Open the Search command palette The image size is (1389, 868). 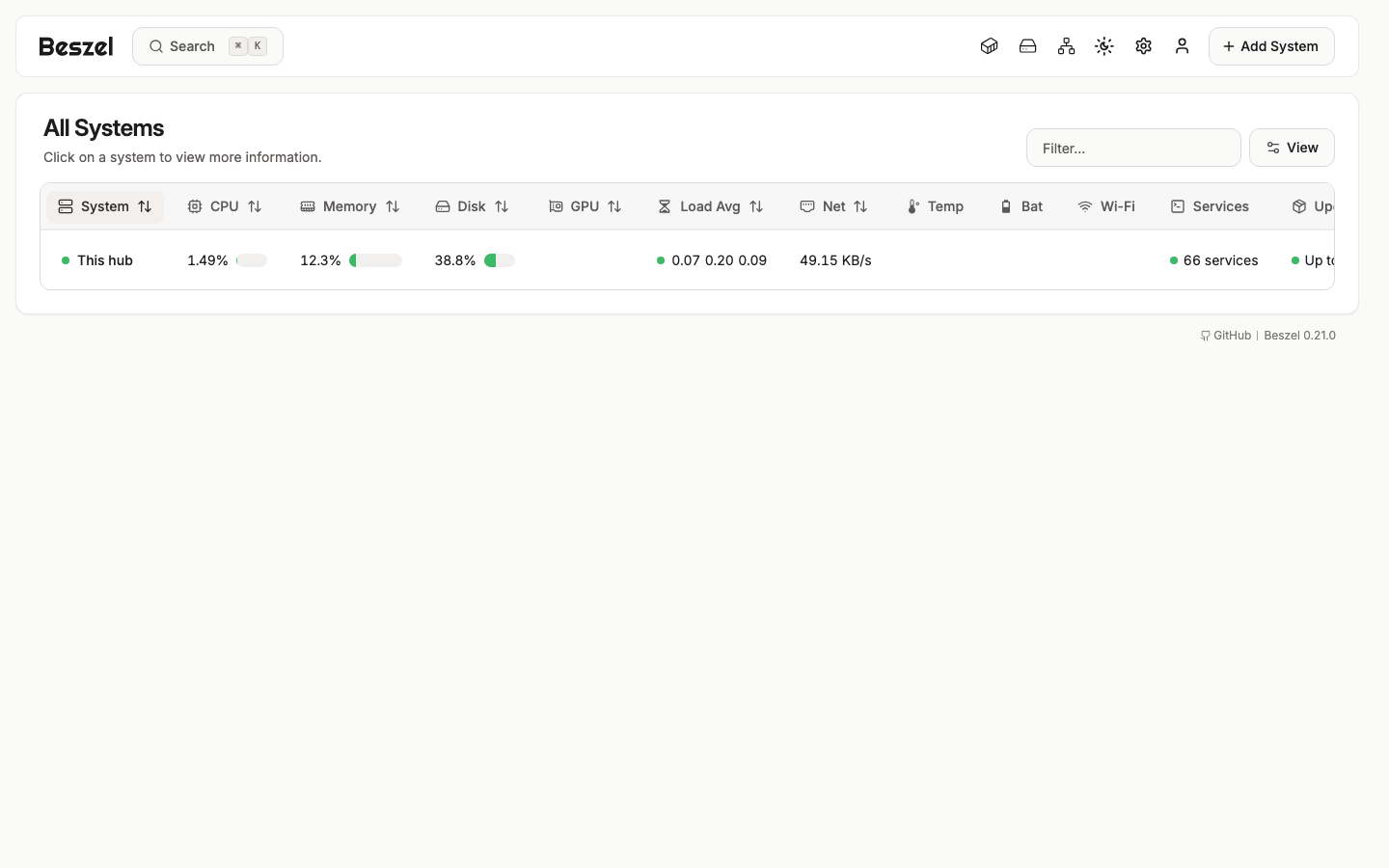pos(207,46)
